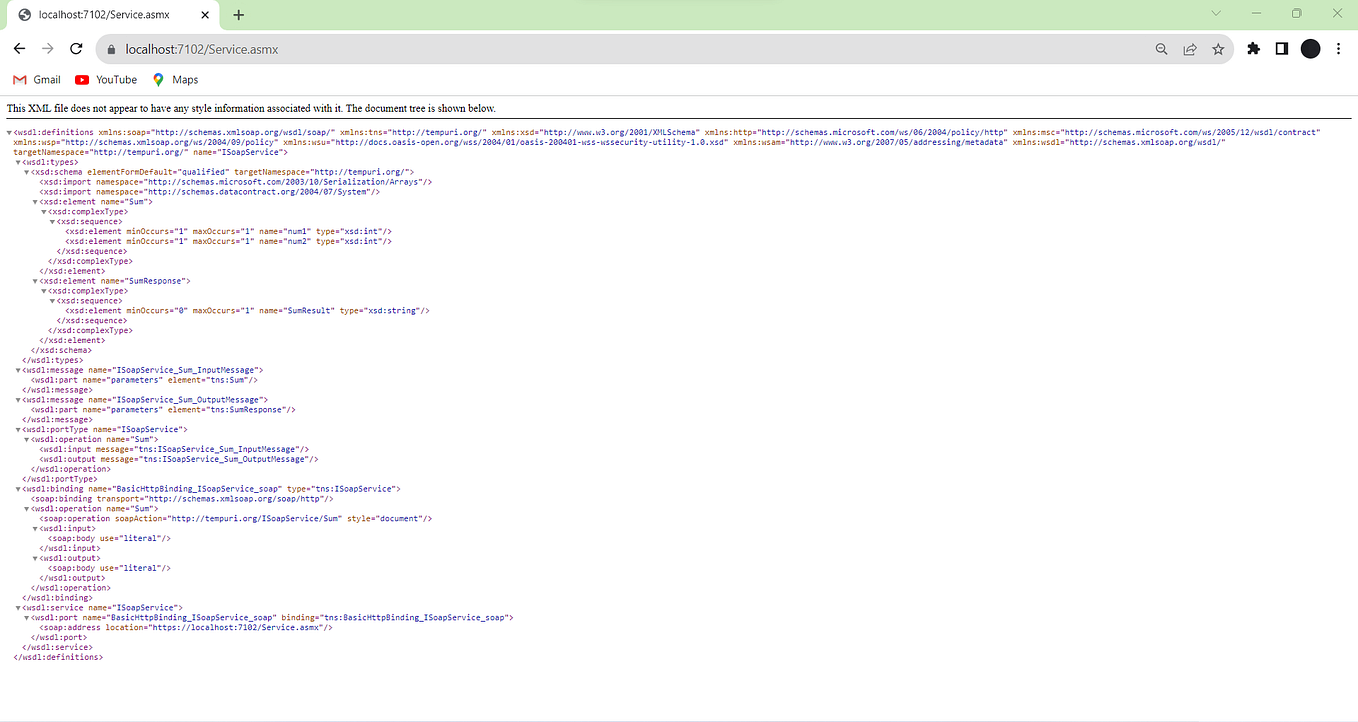Click the forward navigation arrow
The image size is (1358, 722).
[47, 48]
